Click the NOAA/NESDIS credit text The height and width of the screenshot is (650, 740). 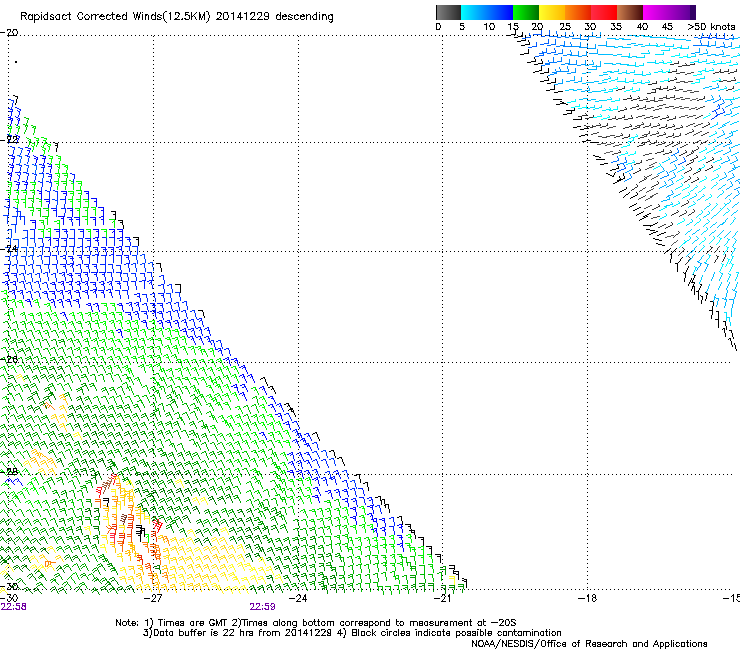[589, 644]
